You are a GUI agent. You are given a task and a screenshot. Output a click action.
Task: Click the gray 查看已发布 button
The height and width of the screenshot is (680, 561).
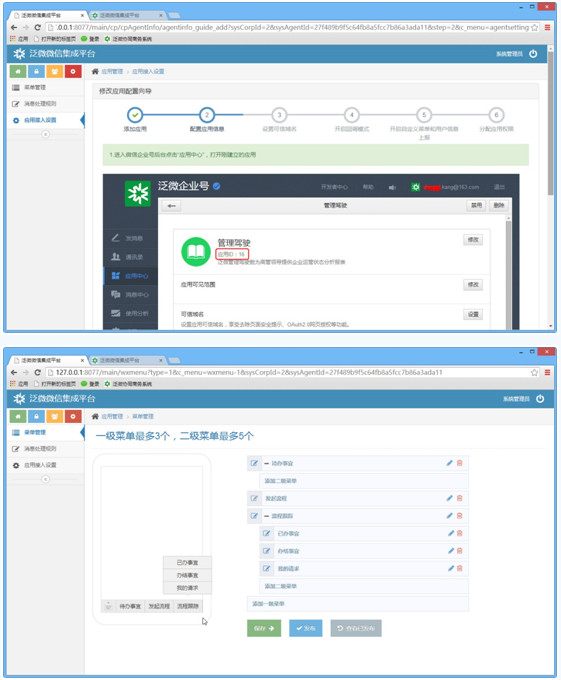tap(356, 628)
